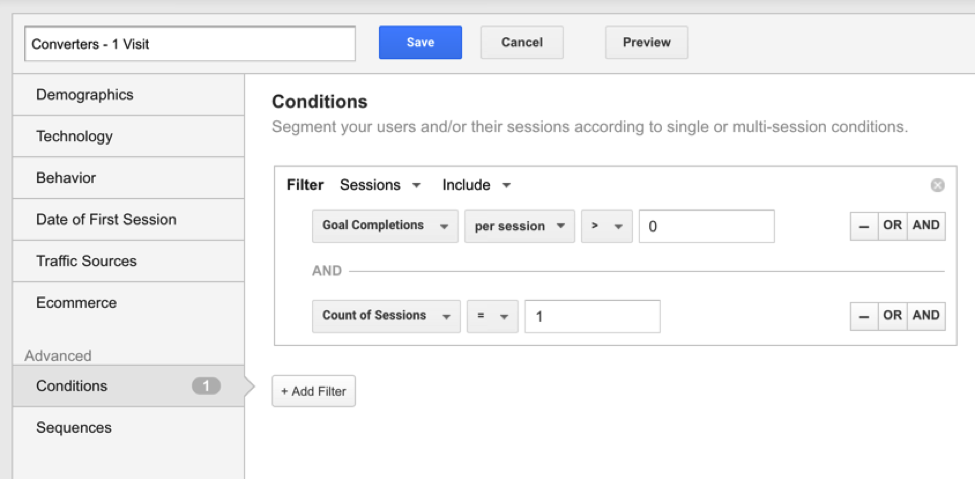Click the + Add Filter button
The width and height of the screenshot is (975, 480).
point(313,391)
